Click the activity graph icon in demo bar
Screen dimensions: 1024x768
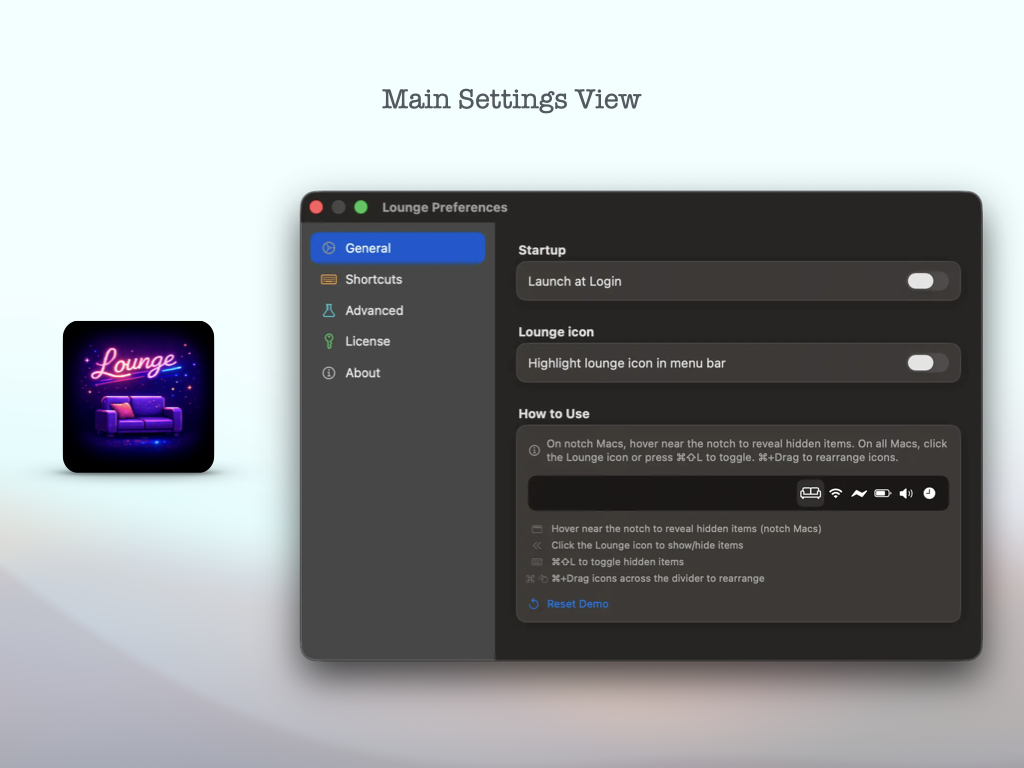point(859,493)
